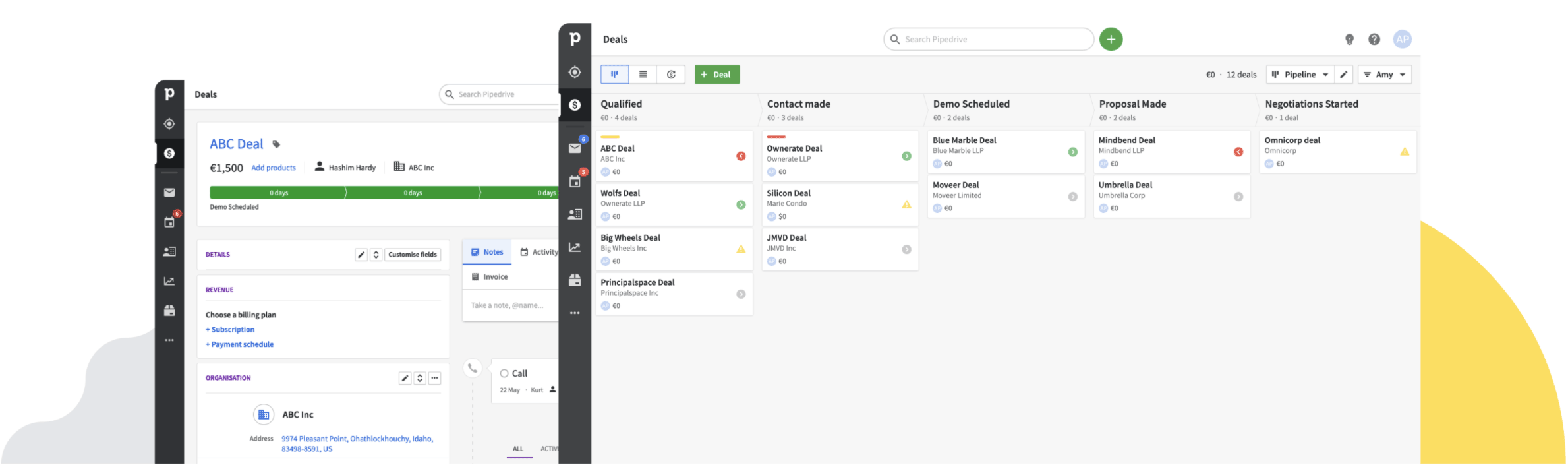This screenshot has height=467, width=1568.
Task: Open the ABC Deal card in Qualified
Action: pyautogui.click(x=674, y=156)
